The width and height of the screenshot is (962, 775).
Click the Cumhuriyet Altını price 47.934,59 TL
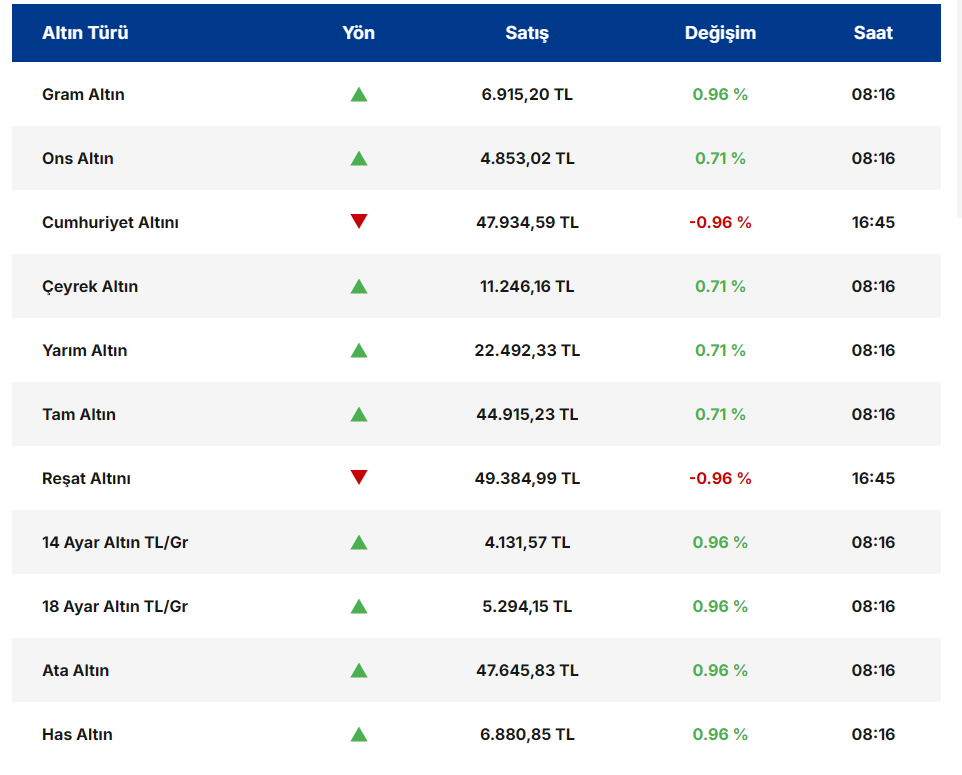tap(527, 223)
